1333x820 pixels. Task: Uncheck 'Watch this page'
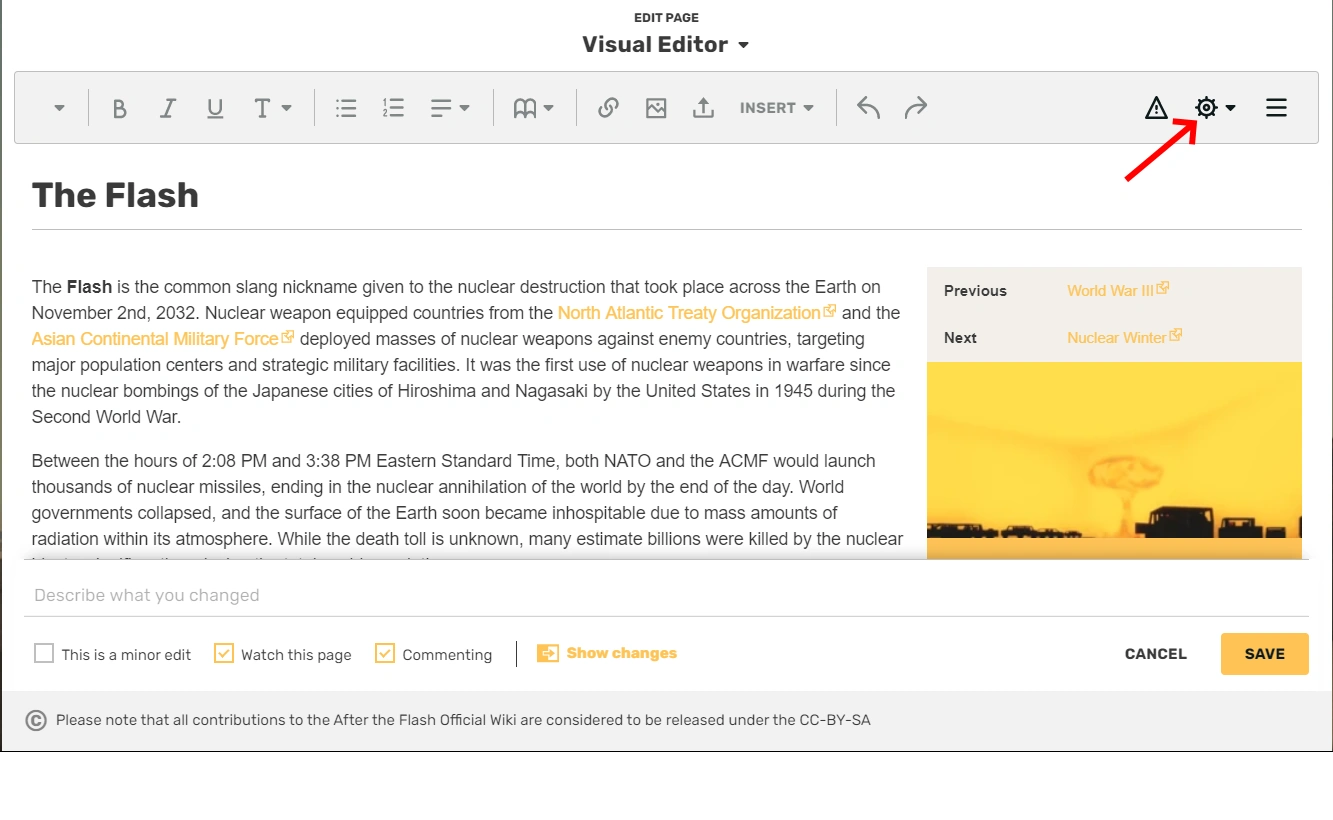(223, 654)
